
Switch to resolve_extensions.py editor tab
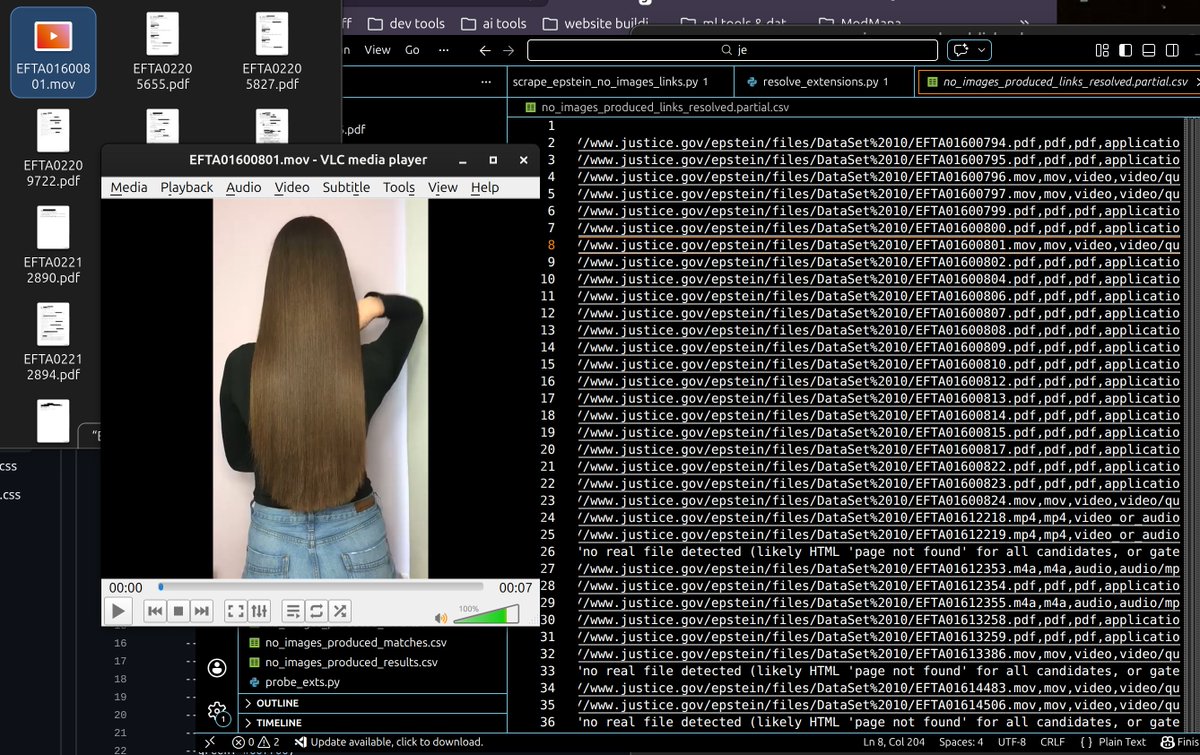coord(824,82)
